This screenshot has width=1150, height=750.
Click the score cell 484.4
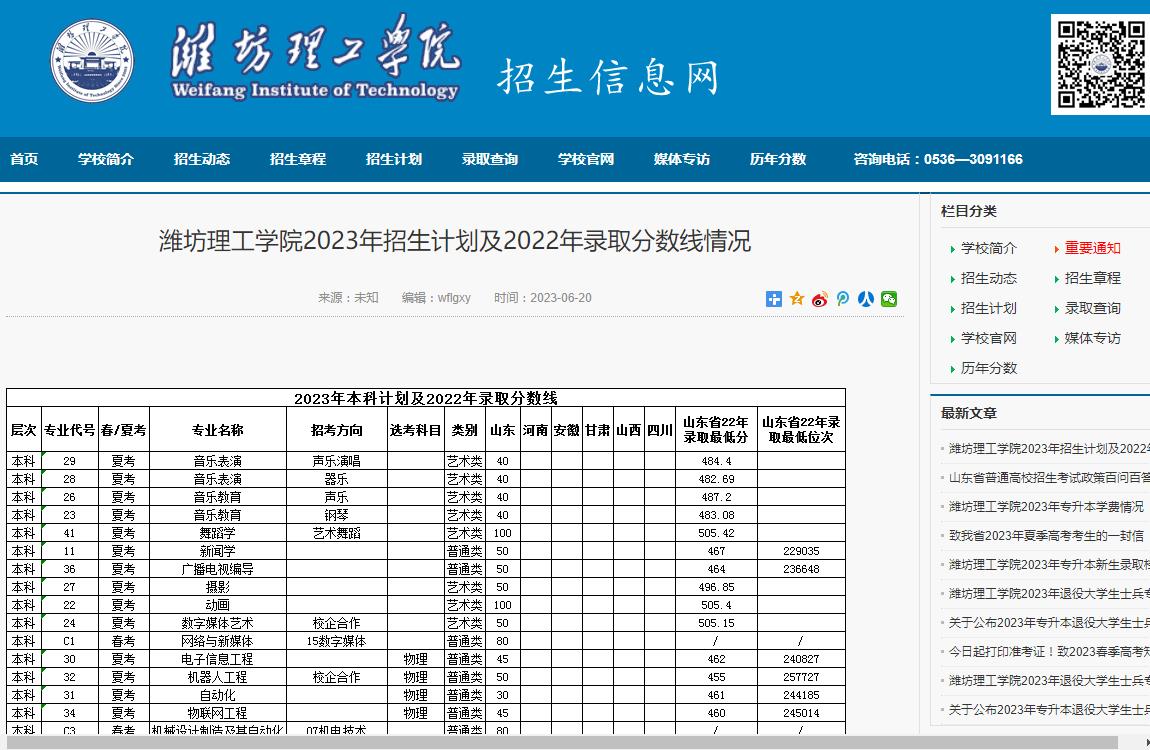pos(716,461)
